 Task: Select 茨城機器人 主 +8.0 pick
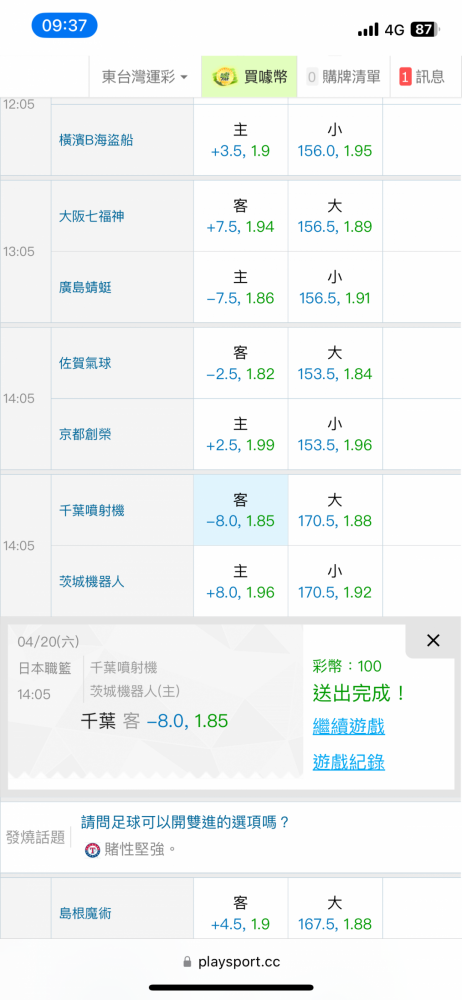click(241, 581)
